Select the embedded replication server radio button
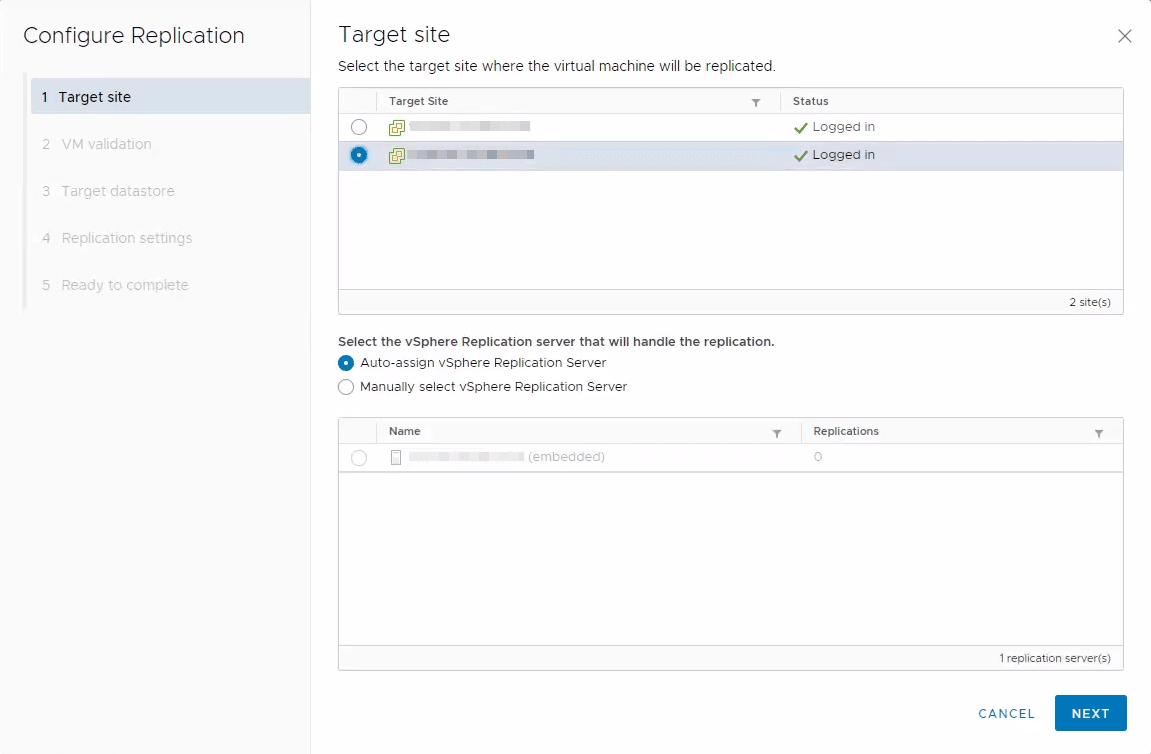Viewport: 1151px width, 754px height. pos(359,458)
